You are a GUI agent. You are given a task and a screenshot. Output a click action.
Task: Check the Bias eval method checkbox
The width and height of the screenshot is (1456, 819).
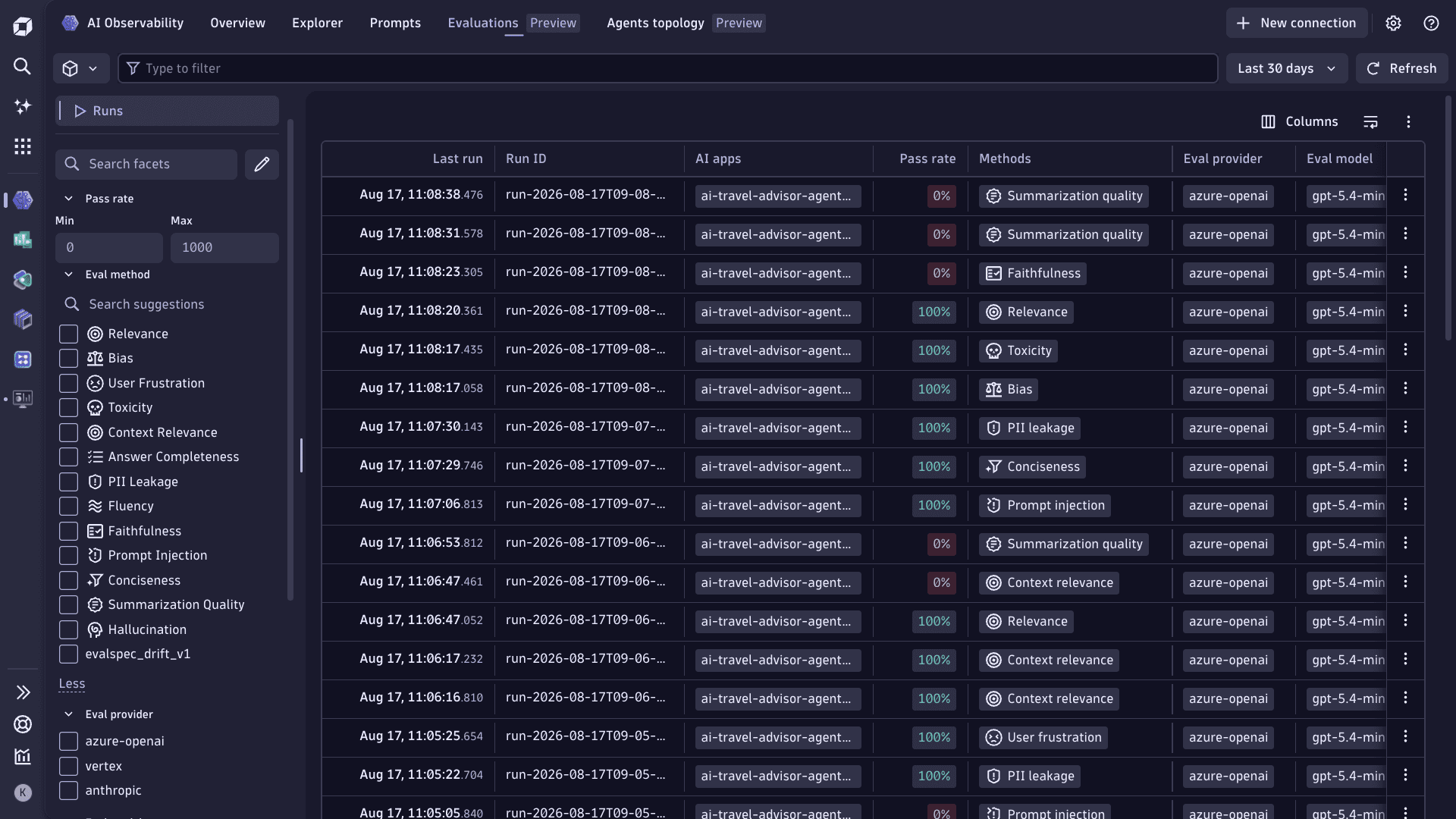[x=68, y=358]
